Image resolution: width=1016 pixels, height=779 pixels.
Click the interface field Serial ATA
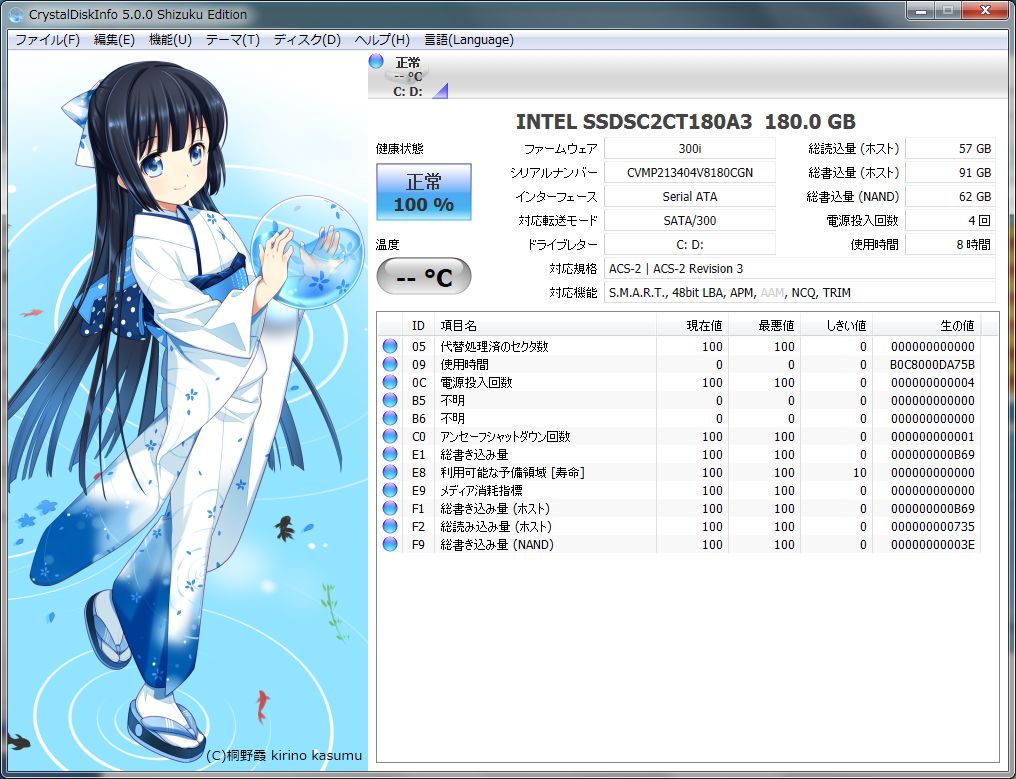pos(689,196)
